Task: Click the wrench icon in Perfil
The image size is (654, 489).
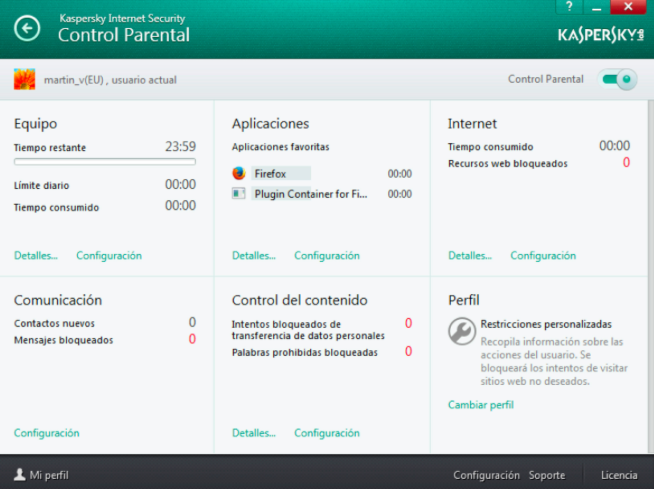Action: [462, 331]
